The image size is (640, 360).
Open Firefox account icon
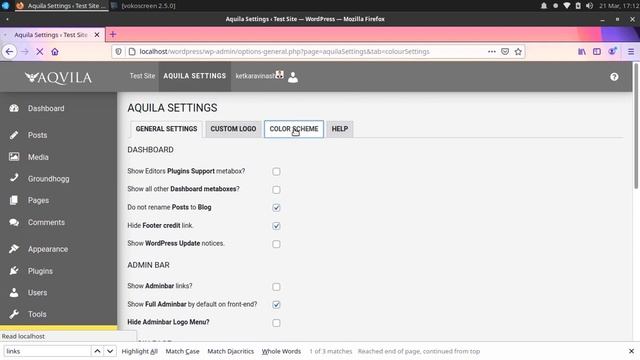pyautogui.click(x=612, y=51)
